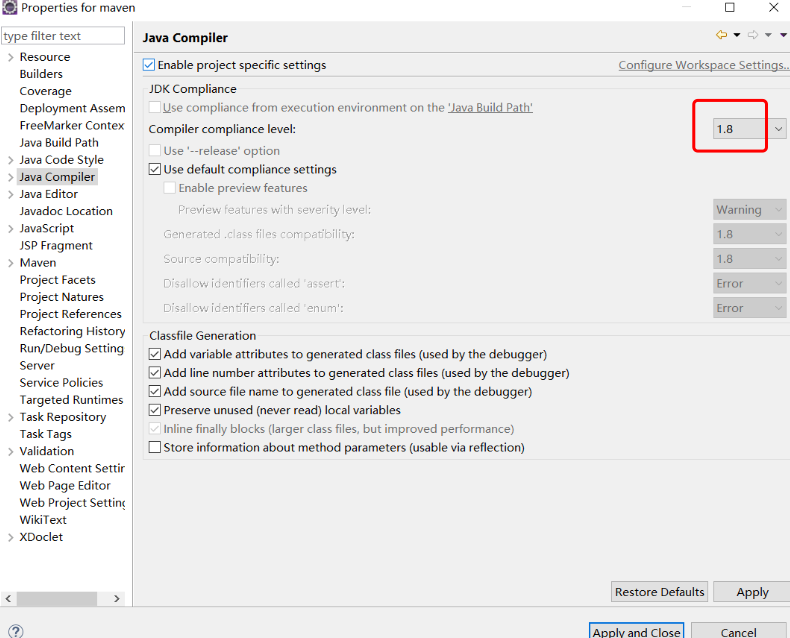Open the 'Java Build Path' link
Screen dimensions: 790x638
490,107
